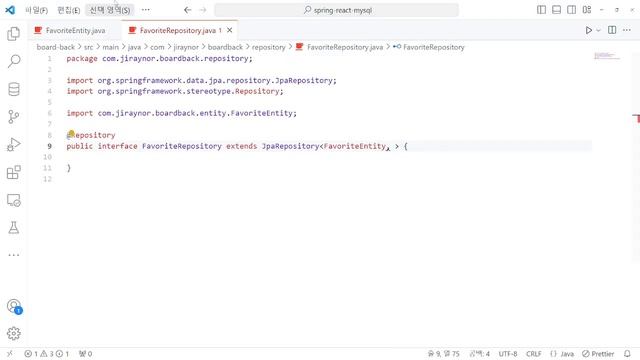Image resolution: width=640 pixels, height=360 pixels.
Task: Open the Customize Layout options
Action: tap(587, 10)
